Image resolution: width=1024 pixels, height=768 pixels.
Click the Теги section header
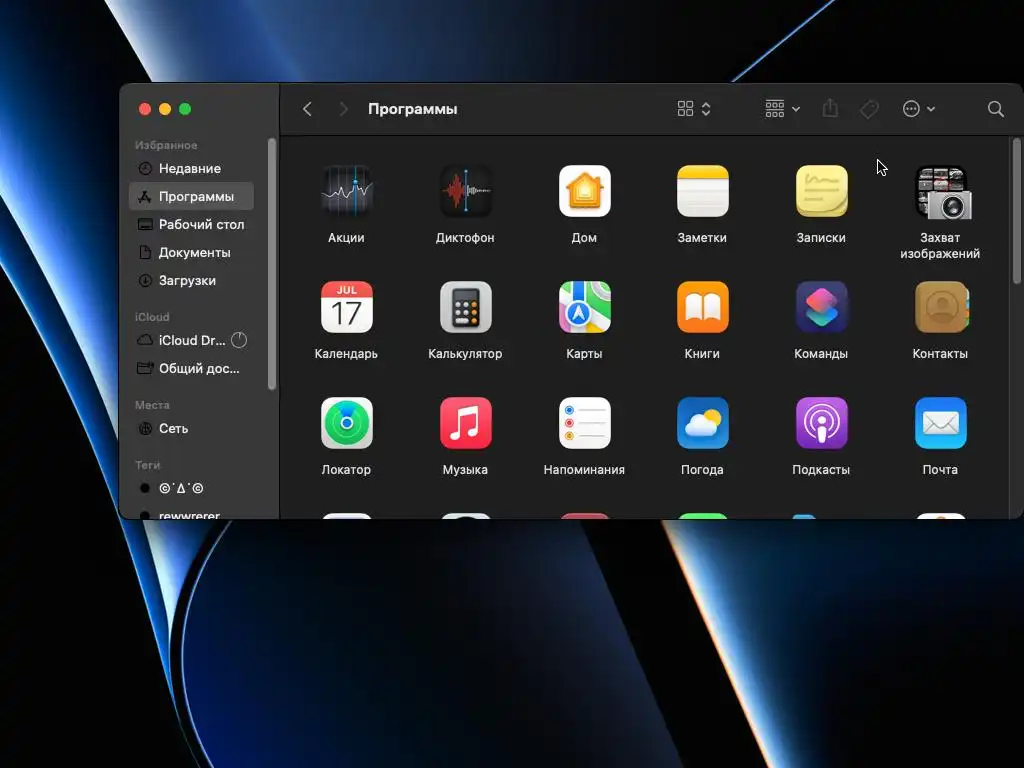[x=148, y=465]
